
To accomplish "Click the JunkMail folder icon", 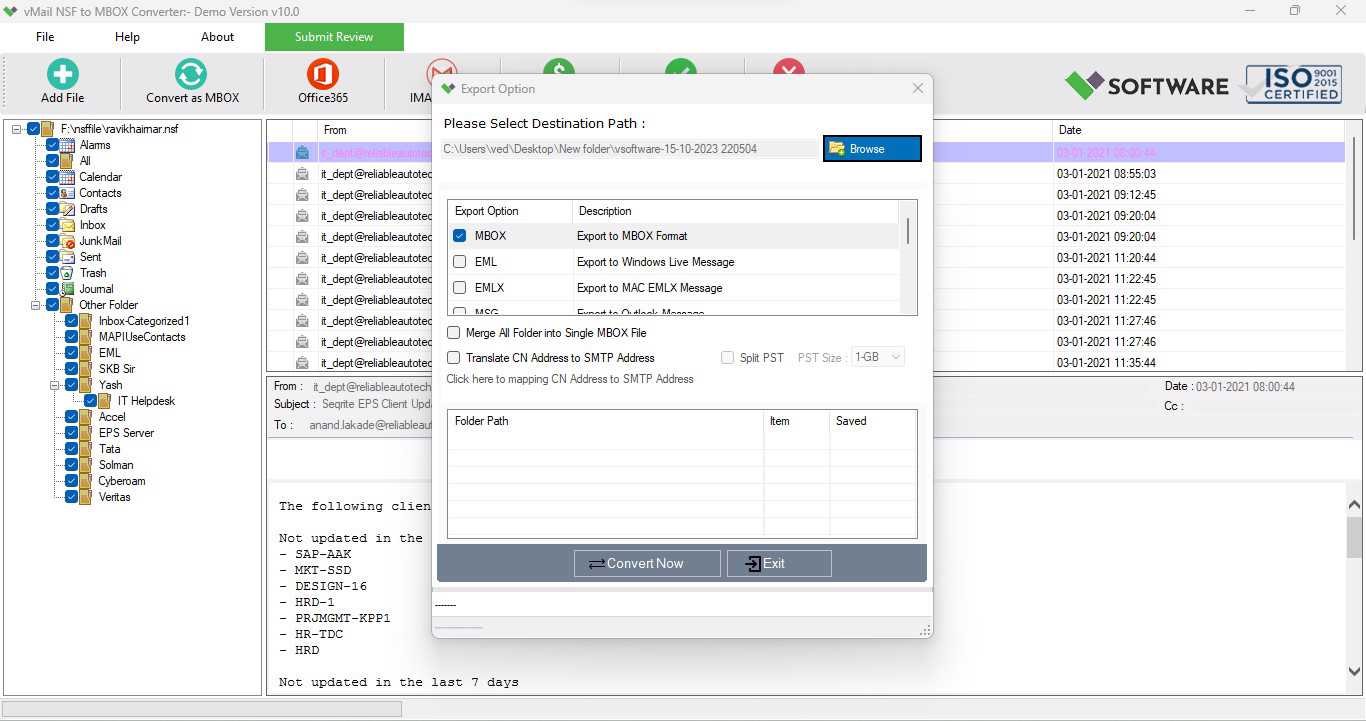I will pos(67,241).
